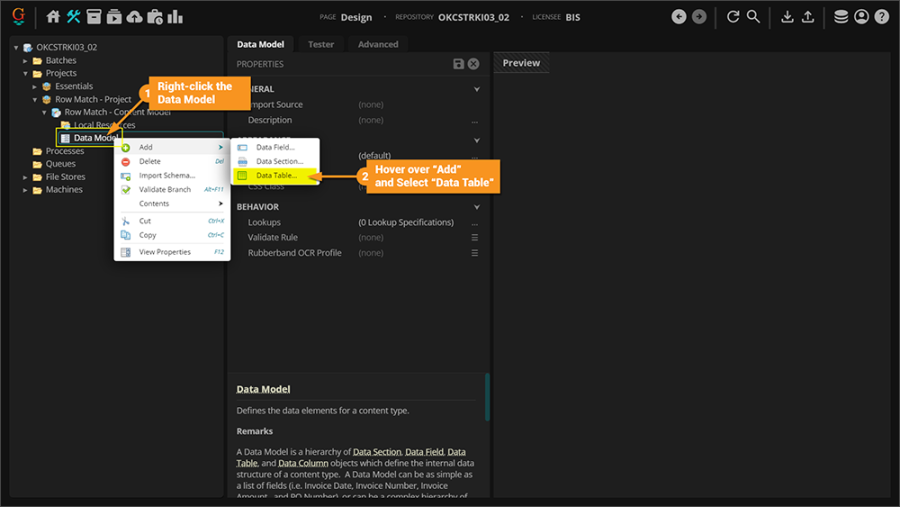Follow the Data Column help link
900x507 pixels.
[x=303, y=463]
